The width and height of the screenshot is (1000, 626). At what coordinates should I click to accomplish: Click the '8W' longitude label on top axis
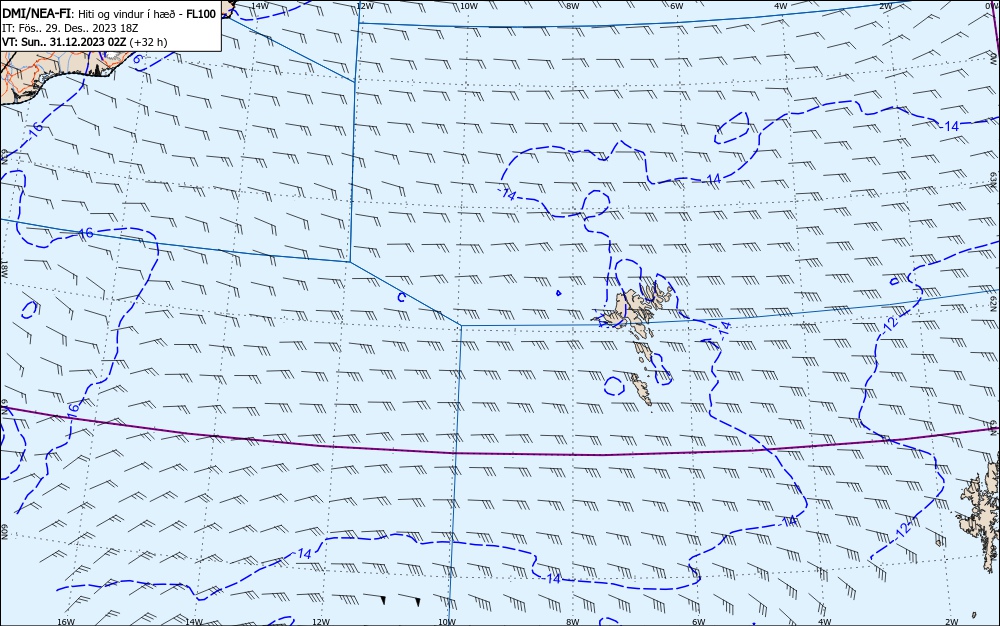coord(573,6)
